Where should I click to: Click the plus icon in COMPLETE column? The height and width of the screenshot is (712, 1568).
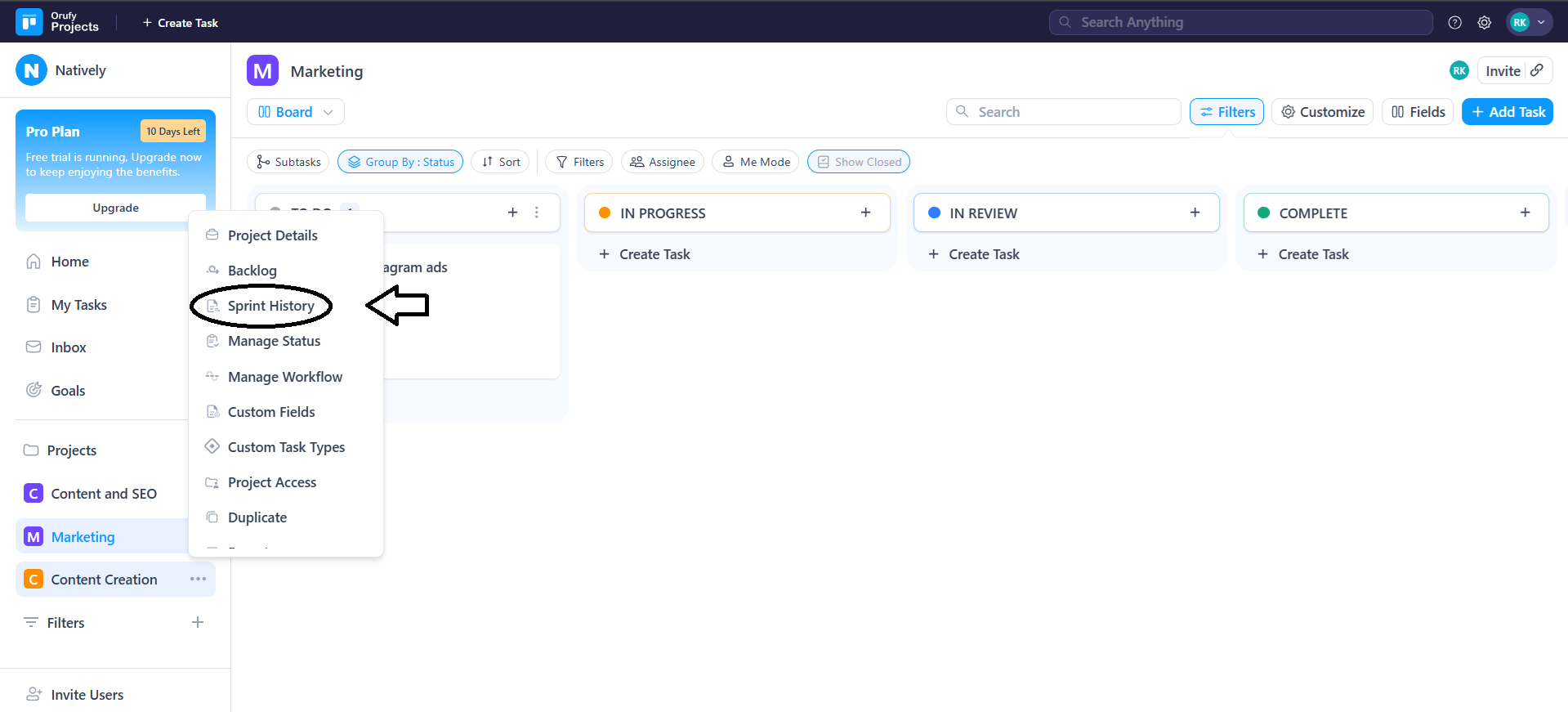(x=1525, y=213)
